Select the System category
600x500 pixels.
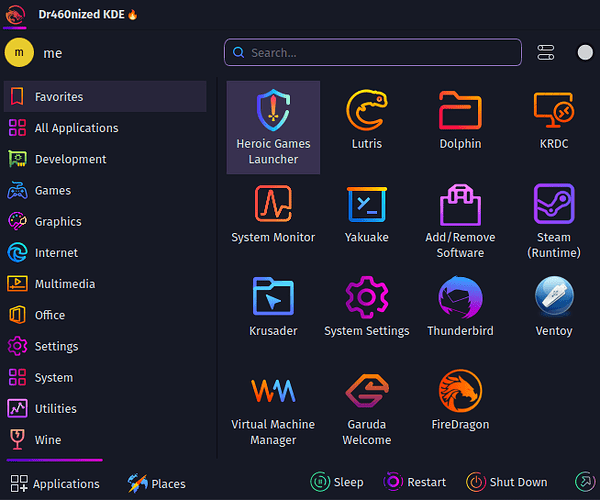pos(105,377)
